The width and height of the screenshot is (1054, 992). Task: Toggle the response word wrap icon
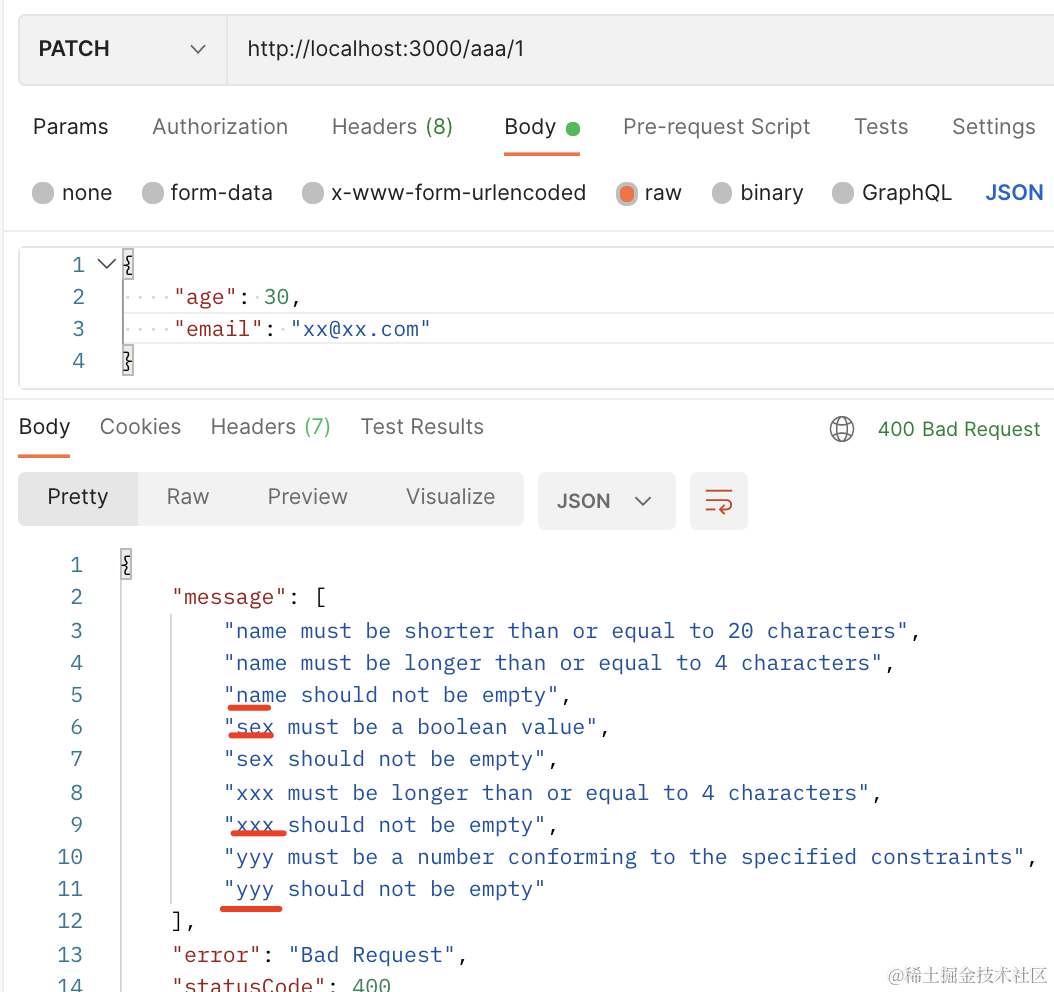[x=718, y=501]
